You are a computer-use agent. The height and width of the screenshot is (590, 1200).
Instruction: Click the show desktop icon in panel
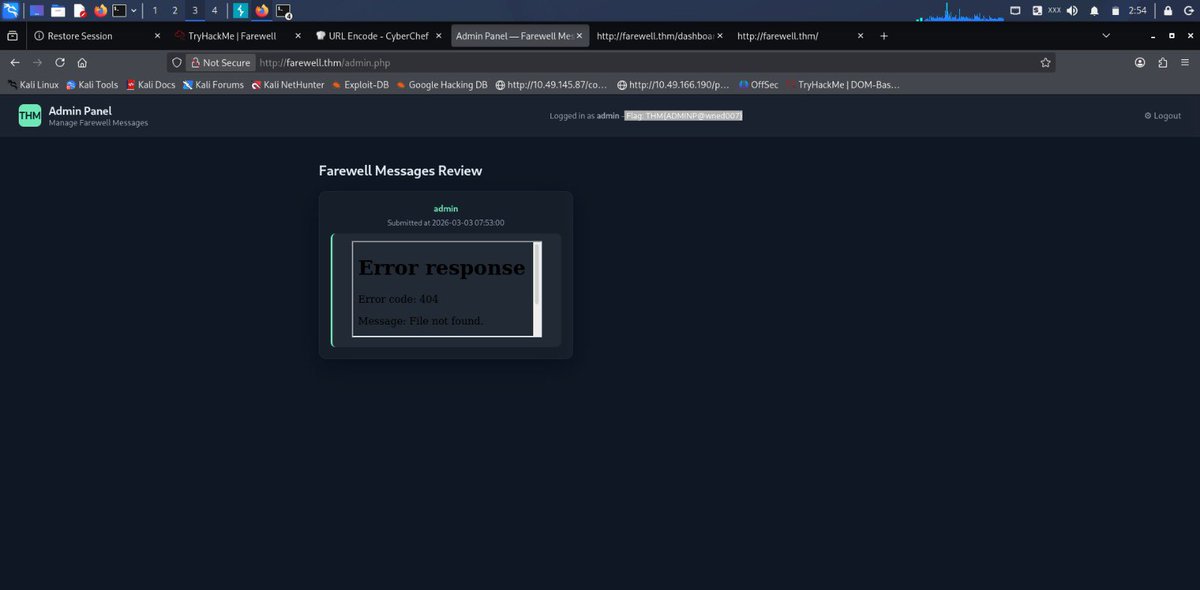(36, 11)
